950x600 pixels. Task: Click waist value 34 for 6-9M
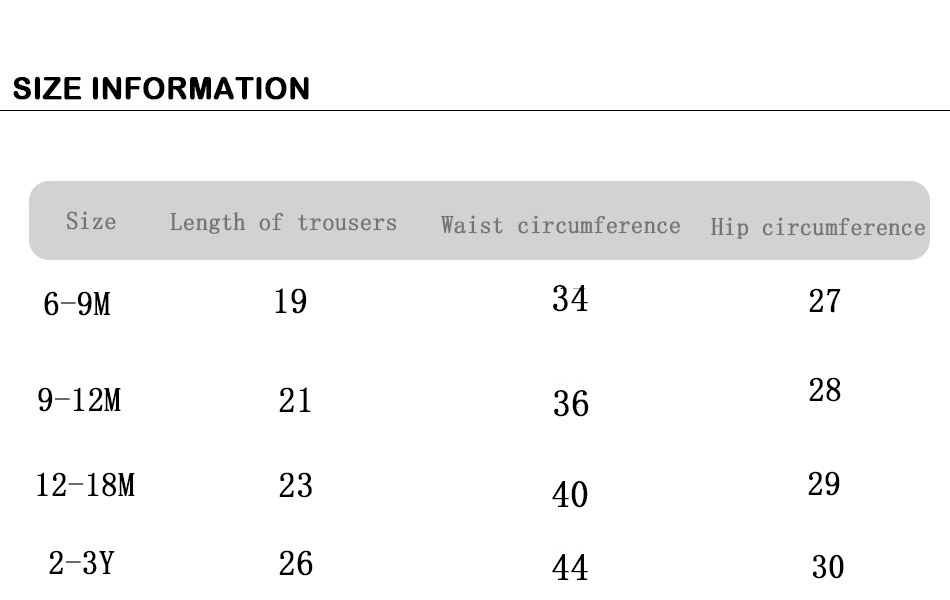click(570, 299)
